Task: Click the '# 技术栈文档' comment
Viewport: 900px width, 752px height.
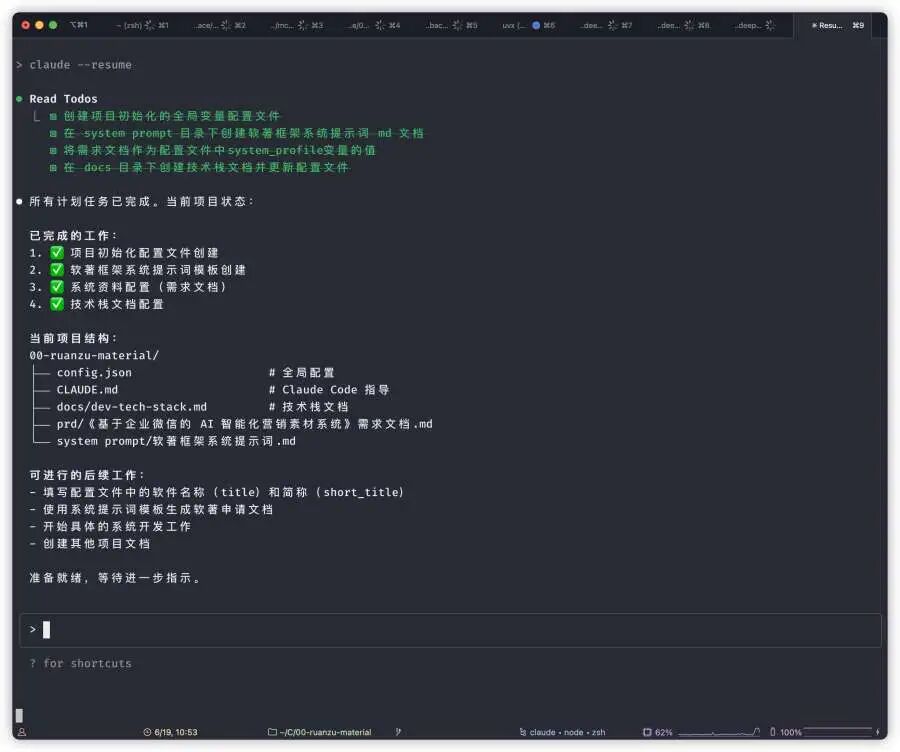Action: coord(308,407)
